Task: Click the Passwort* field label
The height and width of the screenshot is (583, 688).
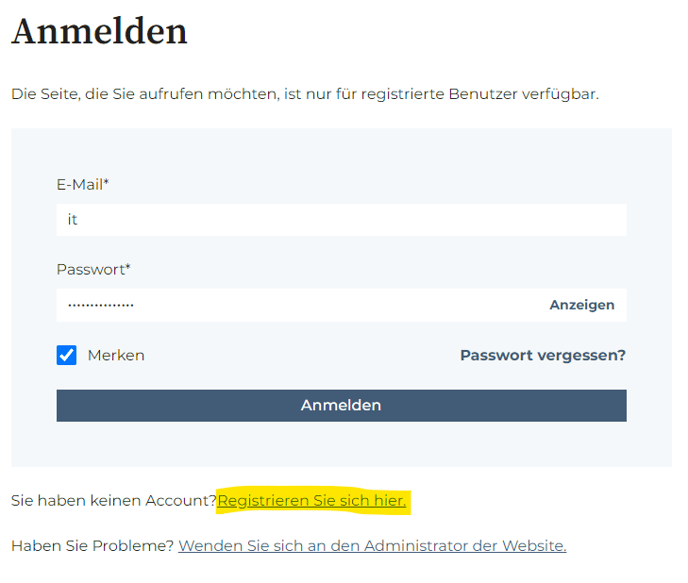Action: 93,269
